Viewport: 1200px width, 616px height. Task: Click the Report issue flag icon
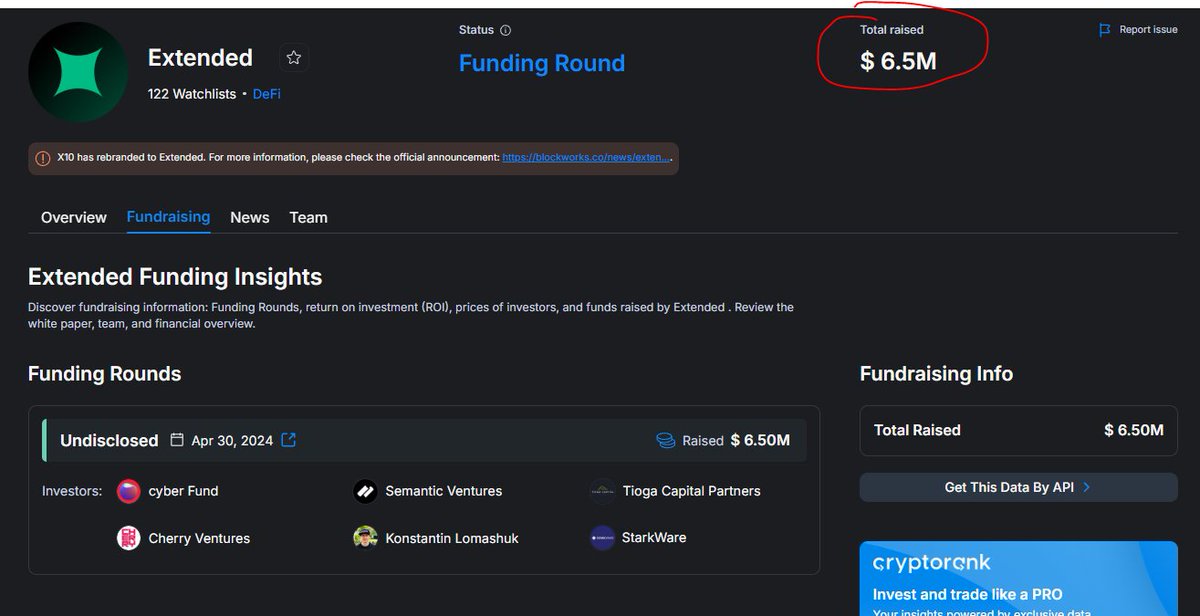[1105, 30]
